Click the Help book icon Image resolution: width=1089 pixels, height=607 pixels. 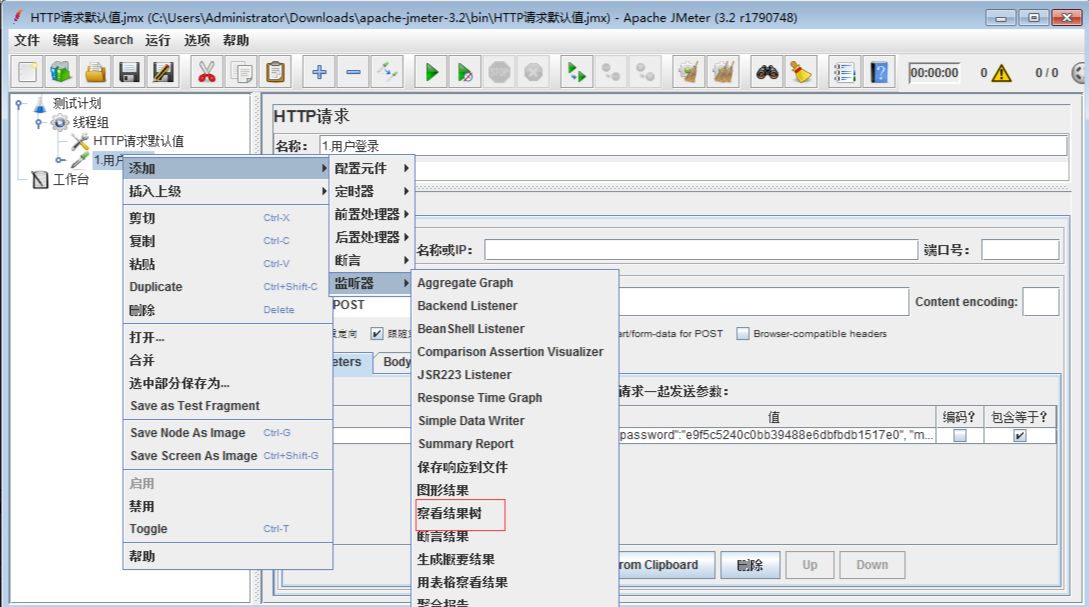[878, 71]
